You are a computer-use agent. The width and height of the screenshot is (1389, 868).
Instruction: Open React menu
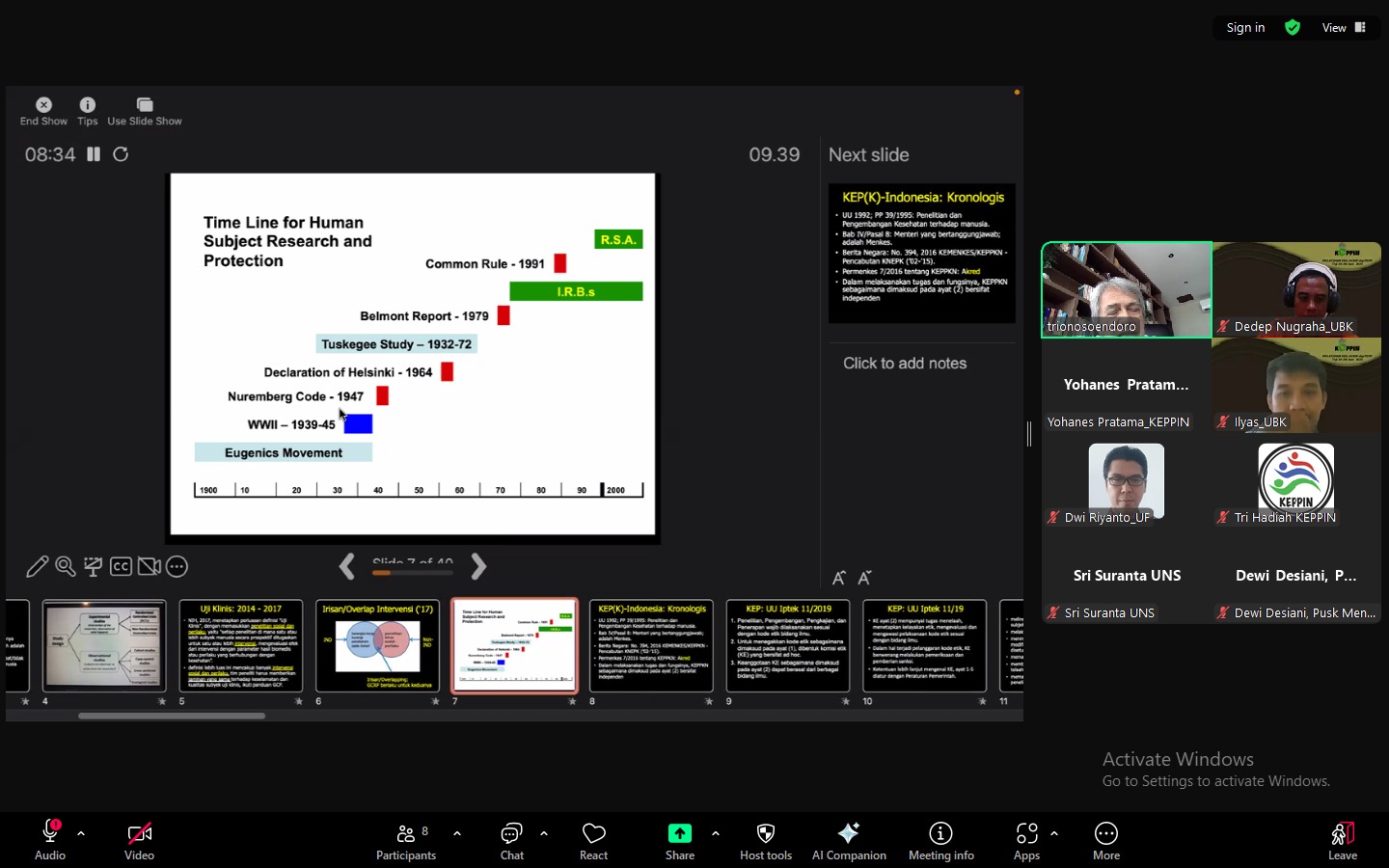coord(593,840)
